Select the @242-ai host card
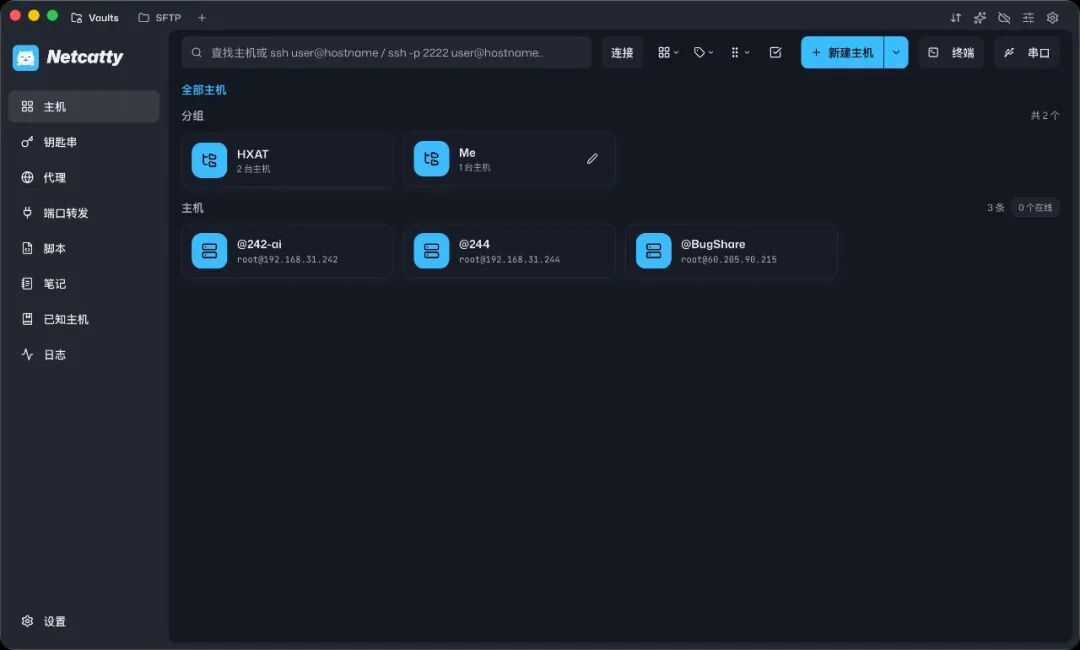 click(288, 251)
